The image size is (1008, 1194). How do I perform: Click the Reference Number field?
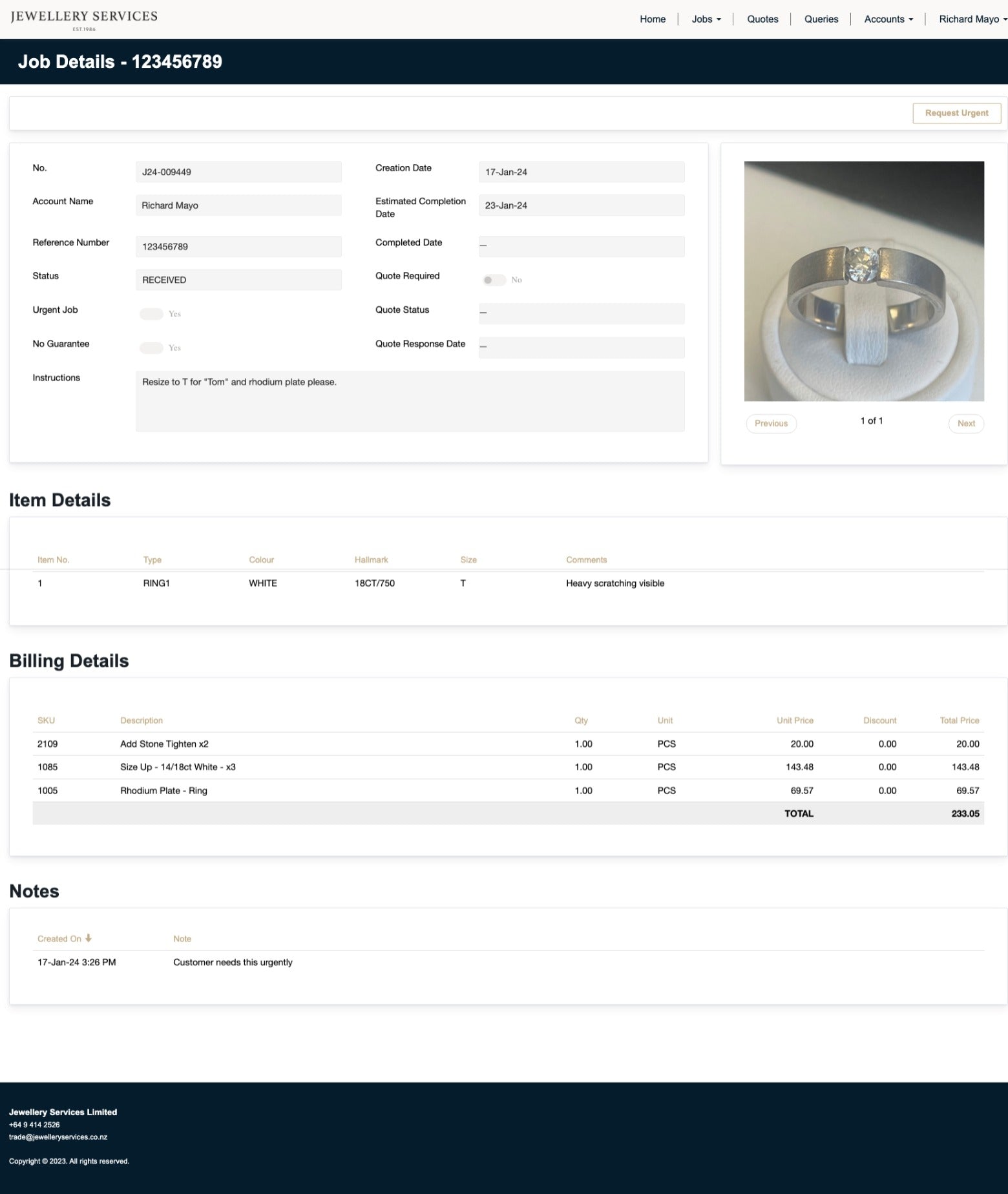[x=238, y=247]
